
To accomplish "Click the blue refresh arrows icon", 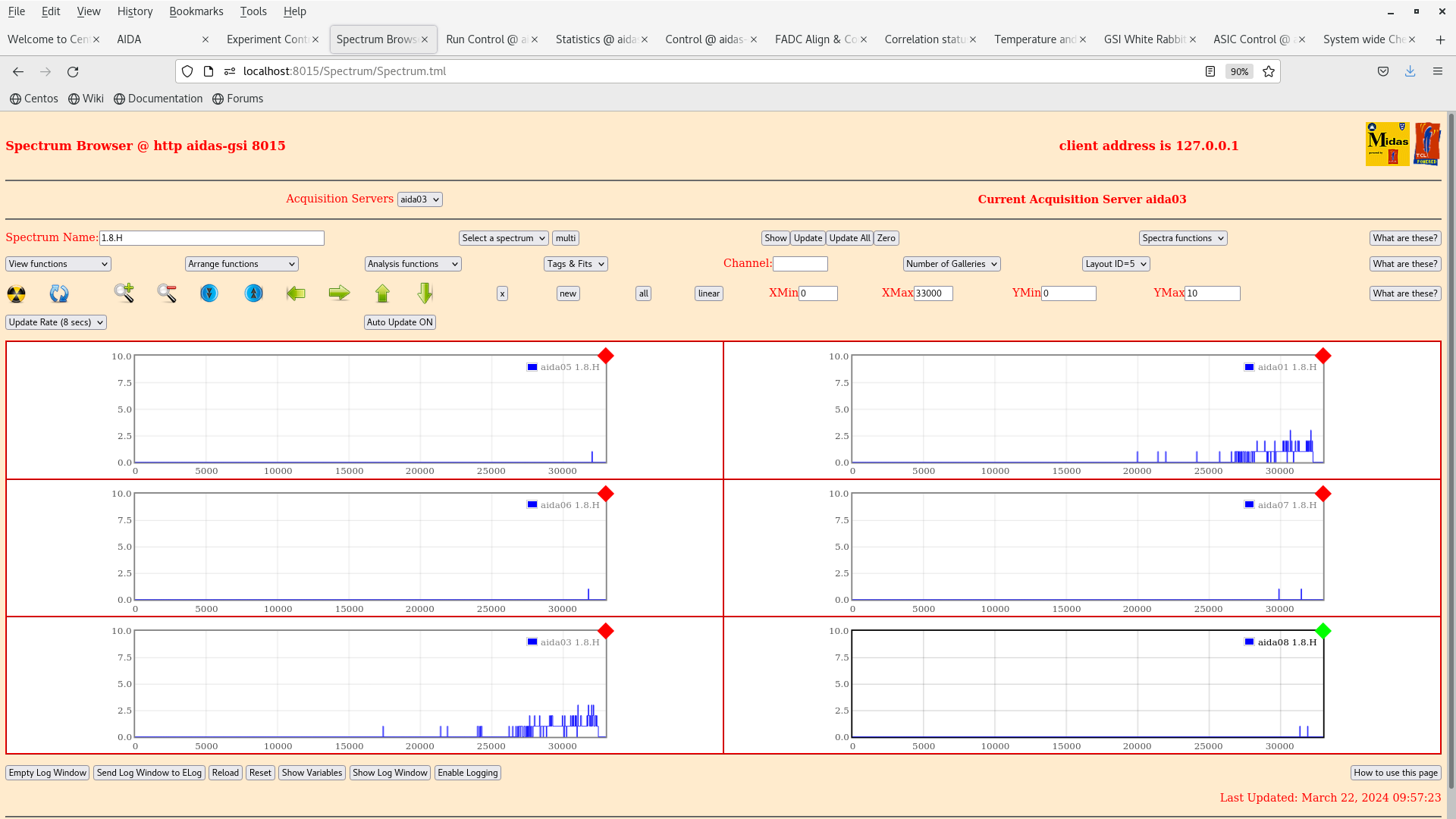I will point(59,293).
